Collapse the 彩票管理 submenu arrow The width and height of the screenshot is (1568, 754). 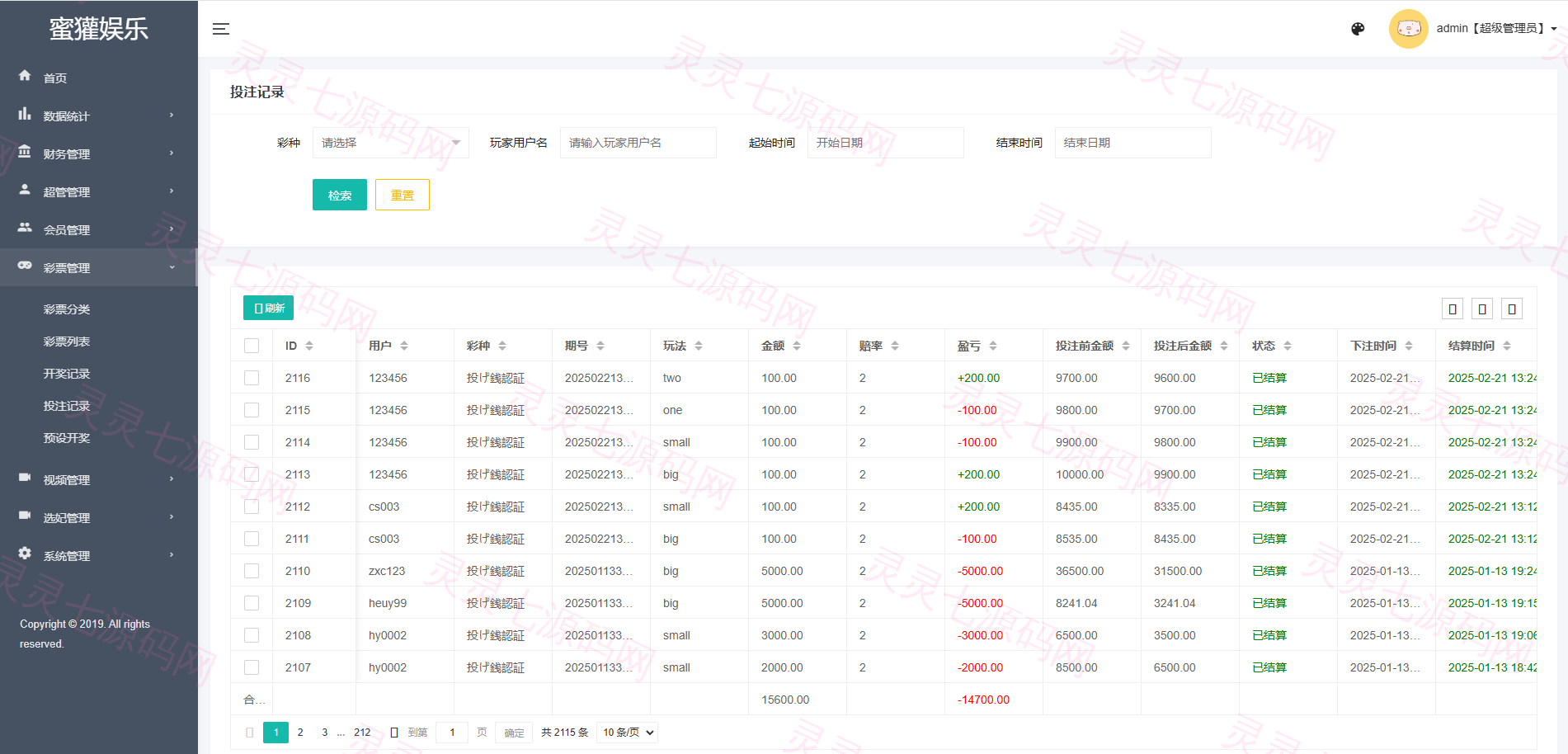coord(172,267)
